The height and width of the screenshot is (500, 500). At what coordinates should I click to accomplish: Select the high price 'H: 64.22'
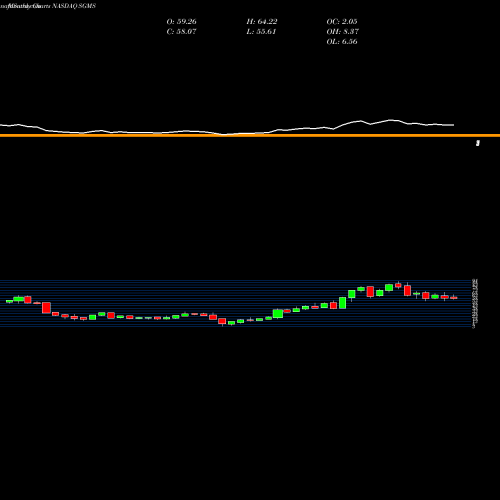(x=262, y=22)
